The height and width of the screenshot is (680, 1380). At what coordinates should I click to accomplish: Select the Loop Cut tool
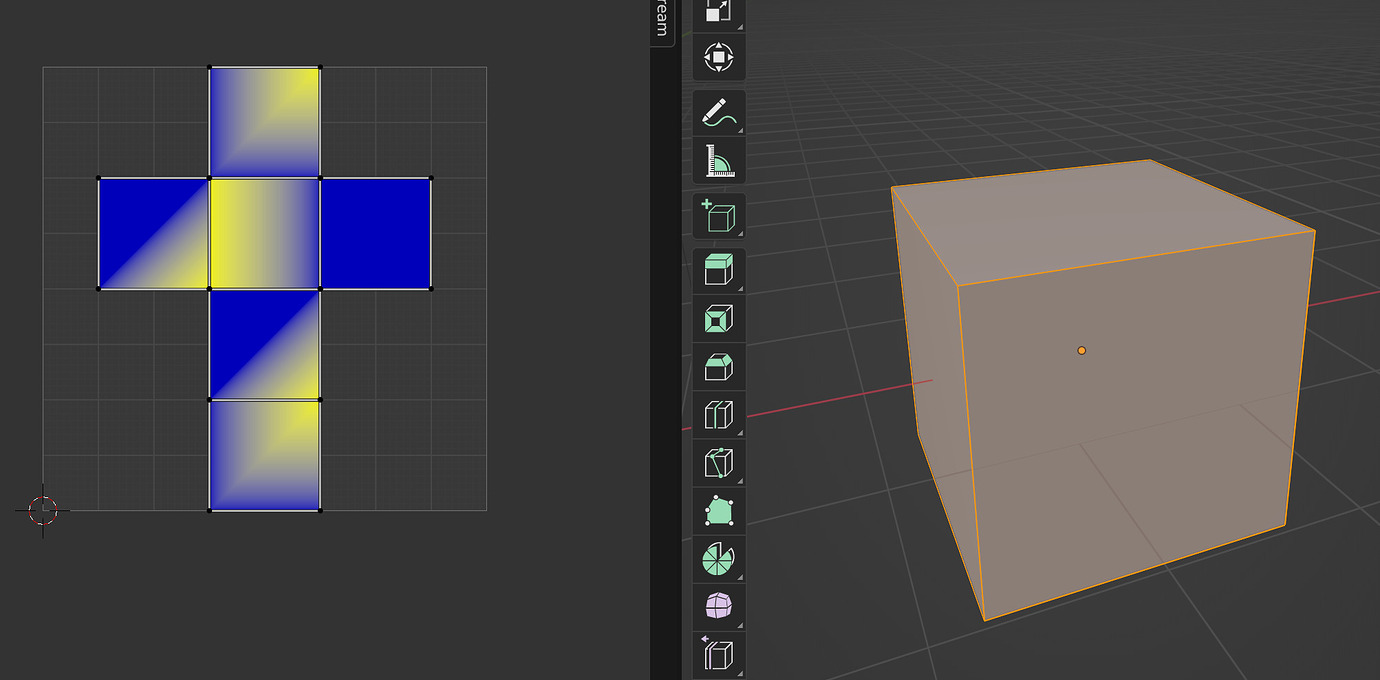pos(718,413)
